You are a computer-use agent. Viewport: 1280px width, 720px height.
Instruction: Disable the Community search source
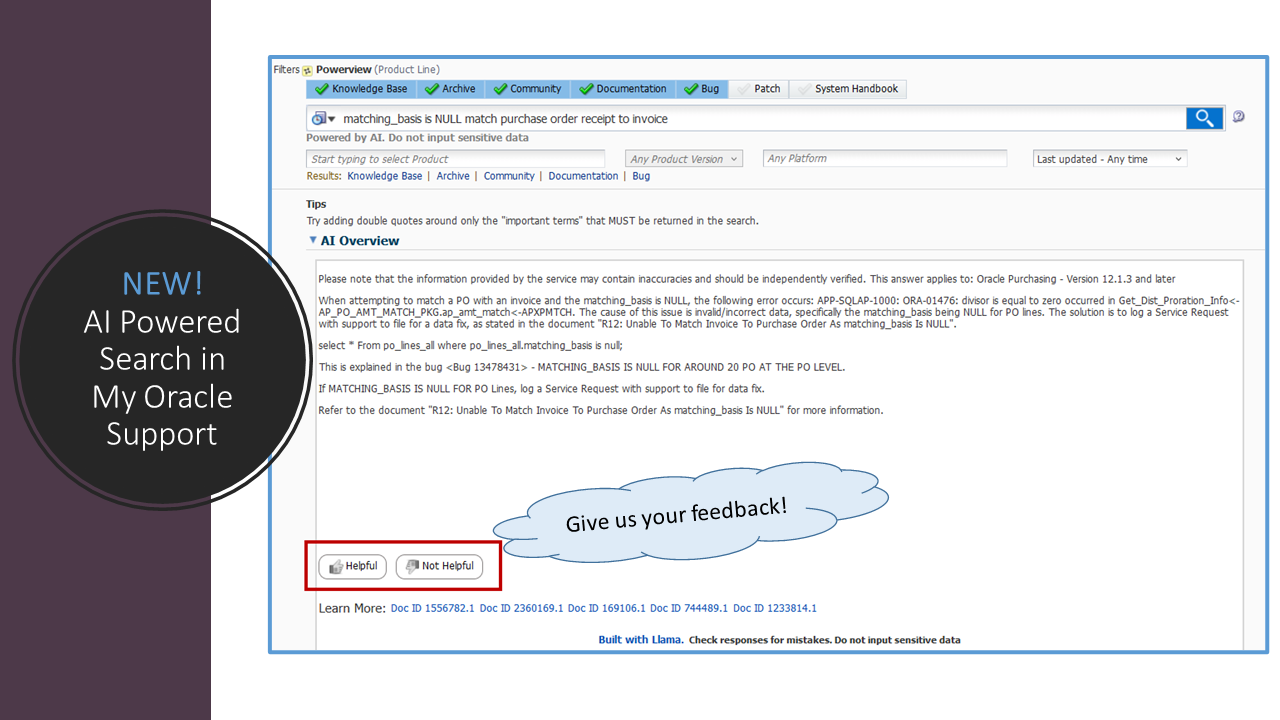point(527,88)
